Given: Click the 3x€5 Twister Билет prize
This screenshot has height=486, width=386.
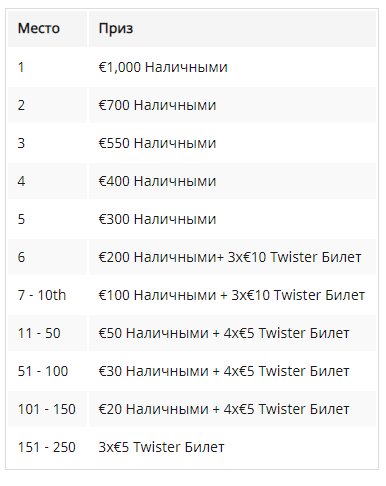Looking at the screenshot, I should (161, 447).
